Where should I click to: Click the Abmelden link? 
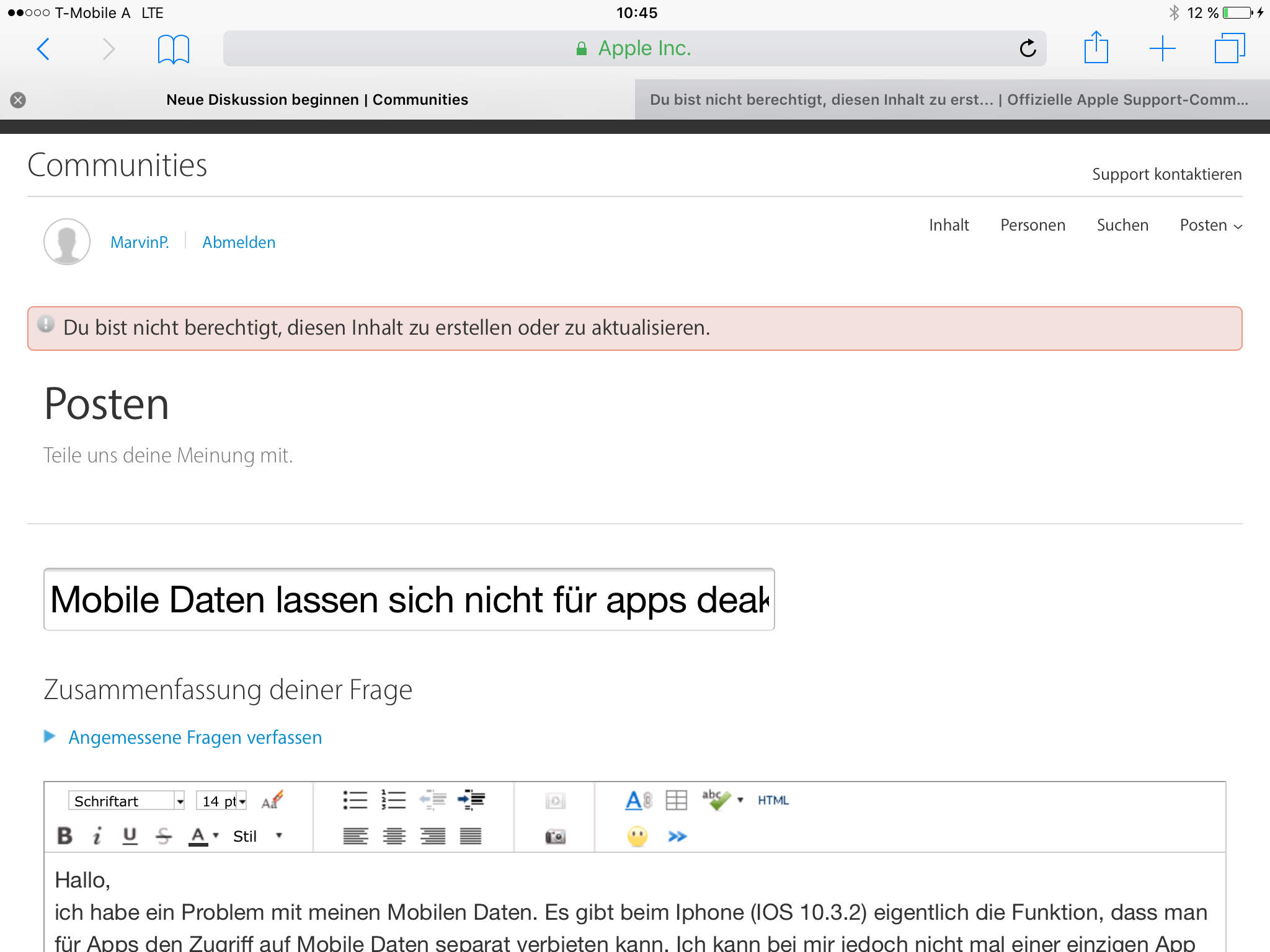[x=239, y=242]
